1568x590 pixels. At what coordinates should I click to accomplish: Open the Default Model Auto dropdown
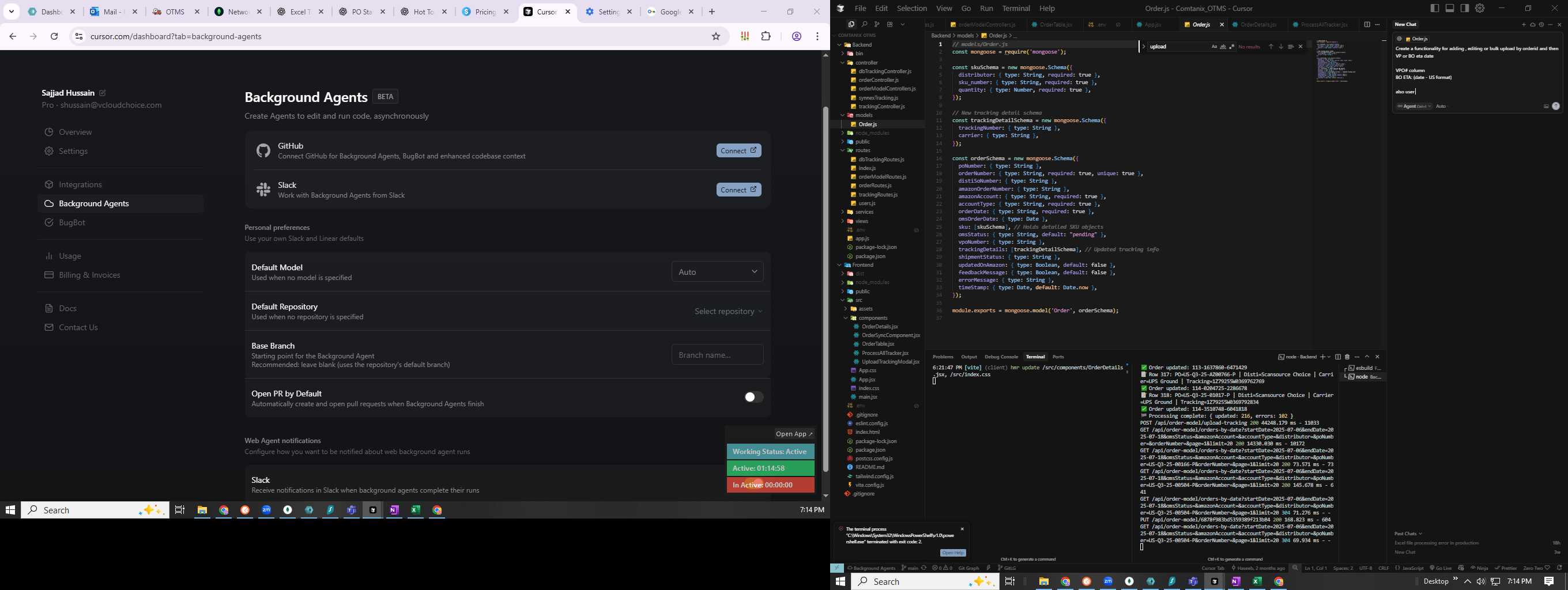point(717,272)
